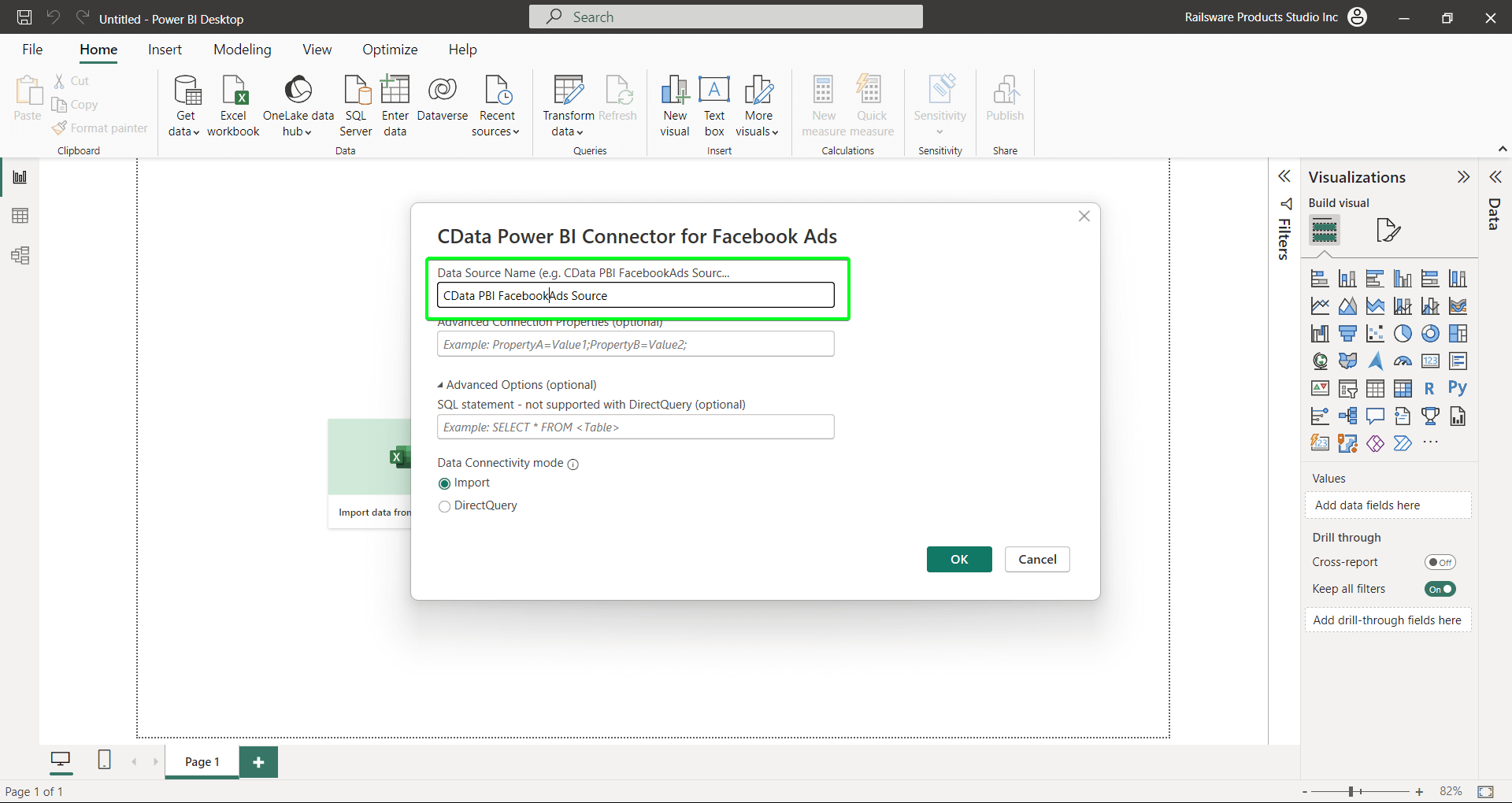Select the treemap visual
1512x803 pixels.
[1458, 334]
